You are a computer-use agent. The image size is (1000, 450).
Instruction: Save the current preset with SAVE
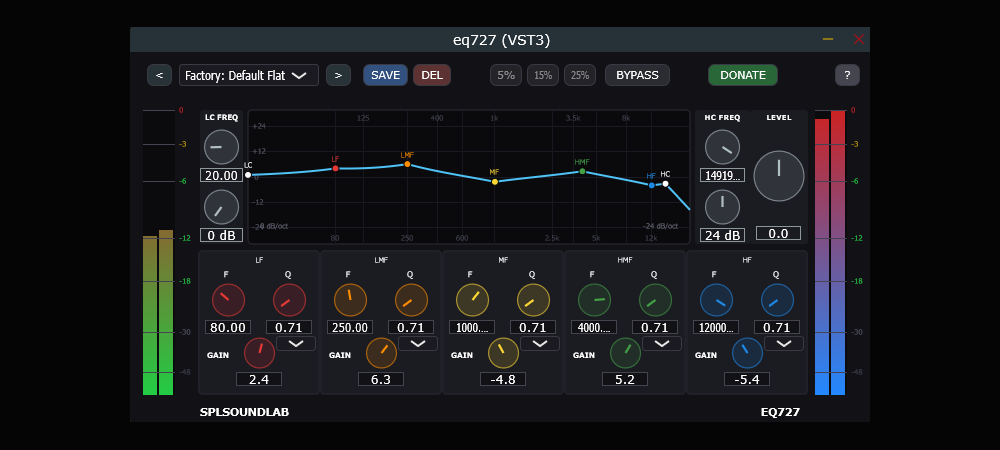pyautogui.click(x=386, y=75)
